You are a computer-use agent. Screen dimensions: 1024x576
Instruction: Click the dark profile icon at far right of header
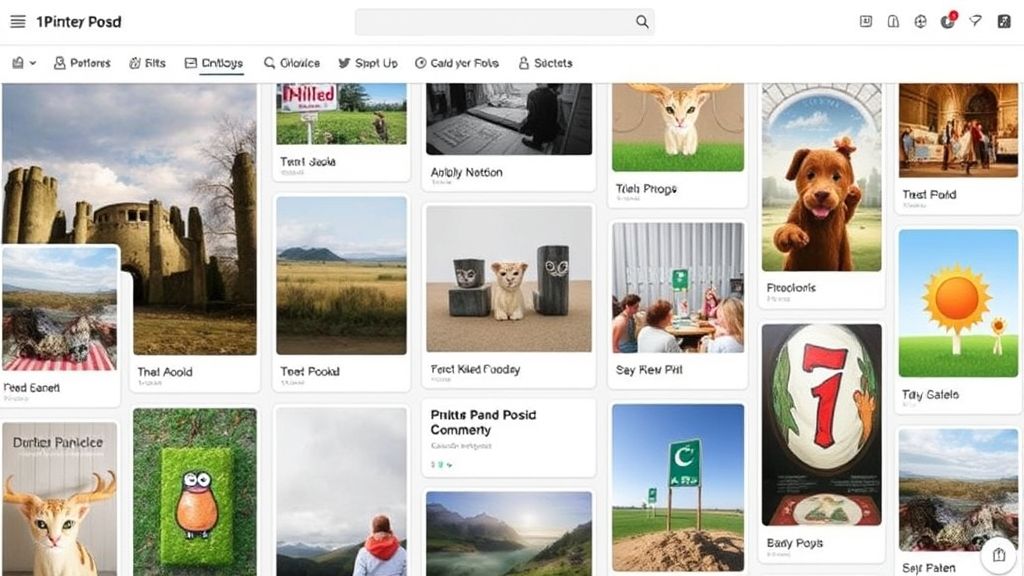click(x=1004, y=22)
